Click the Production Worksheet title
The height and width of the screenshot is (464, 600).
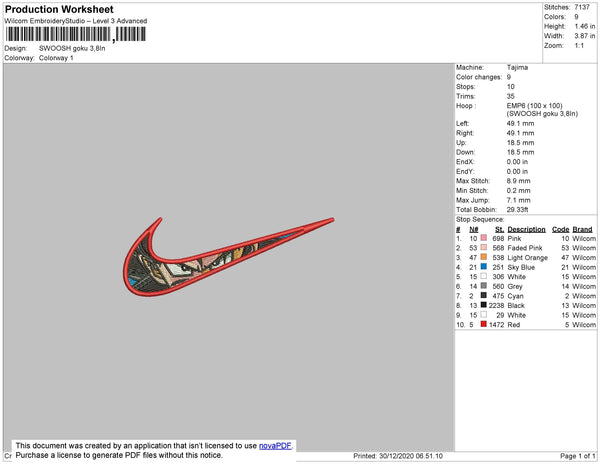point(59,10)
